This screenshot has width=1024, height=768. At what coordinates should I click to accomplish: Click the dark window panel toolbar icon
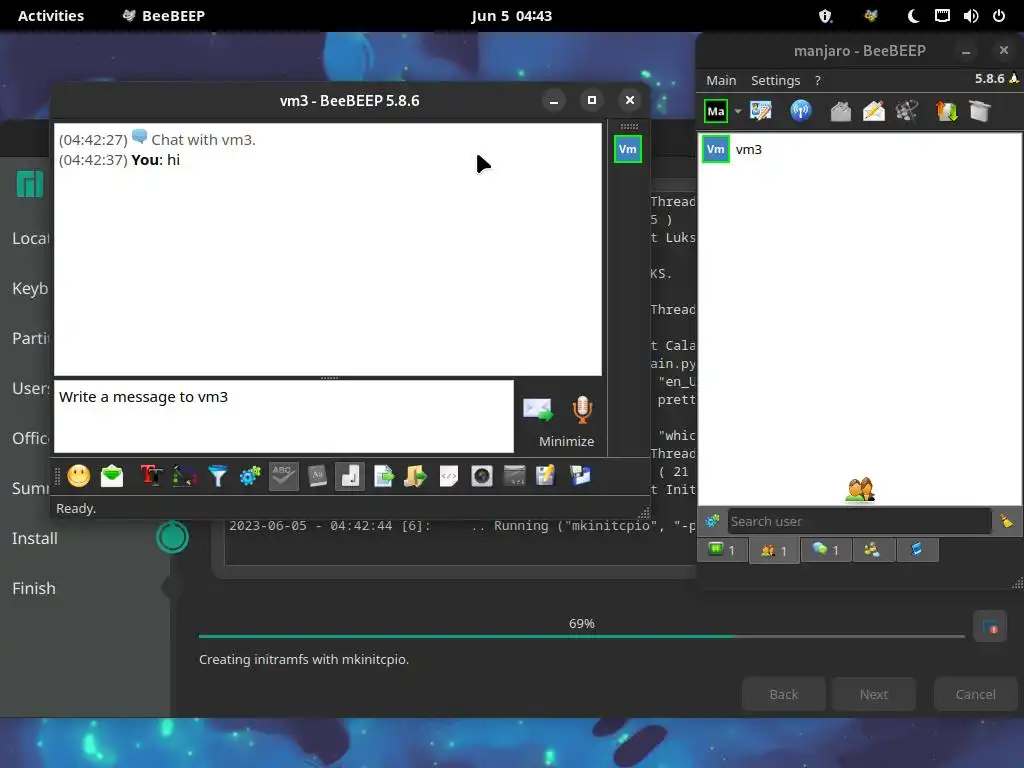click(x=515, y=476)
